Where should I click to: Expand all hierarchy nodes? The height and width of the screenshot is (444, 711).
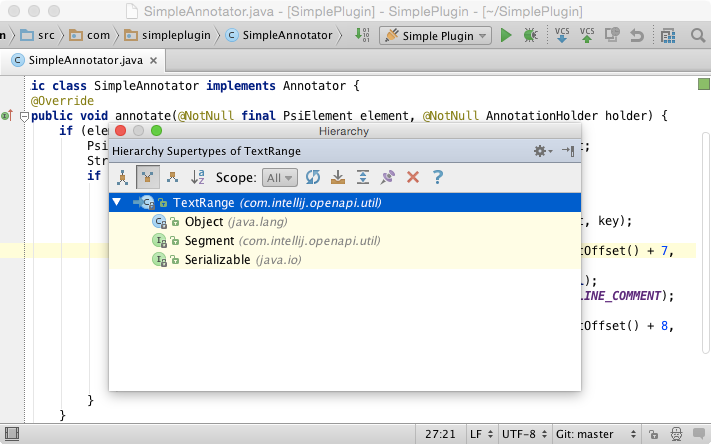363,177
